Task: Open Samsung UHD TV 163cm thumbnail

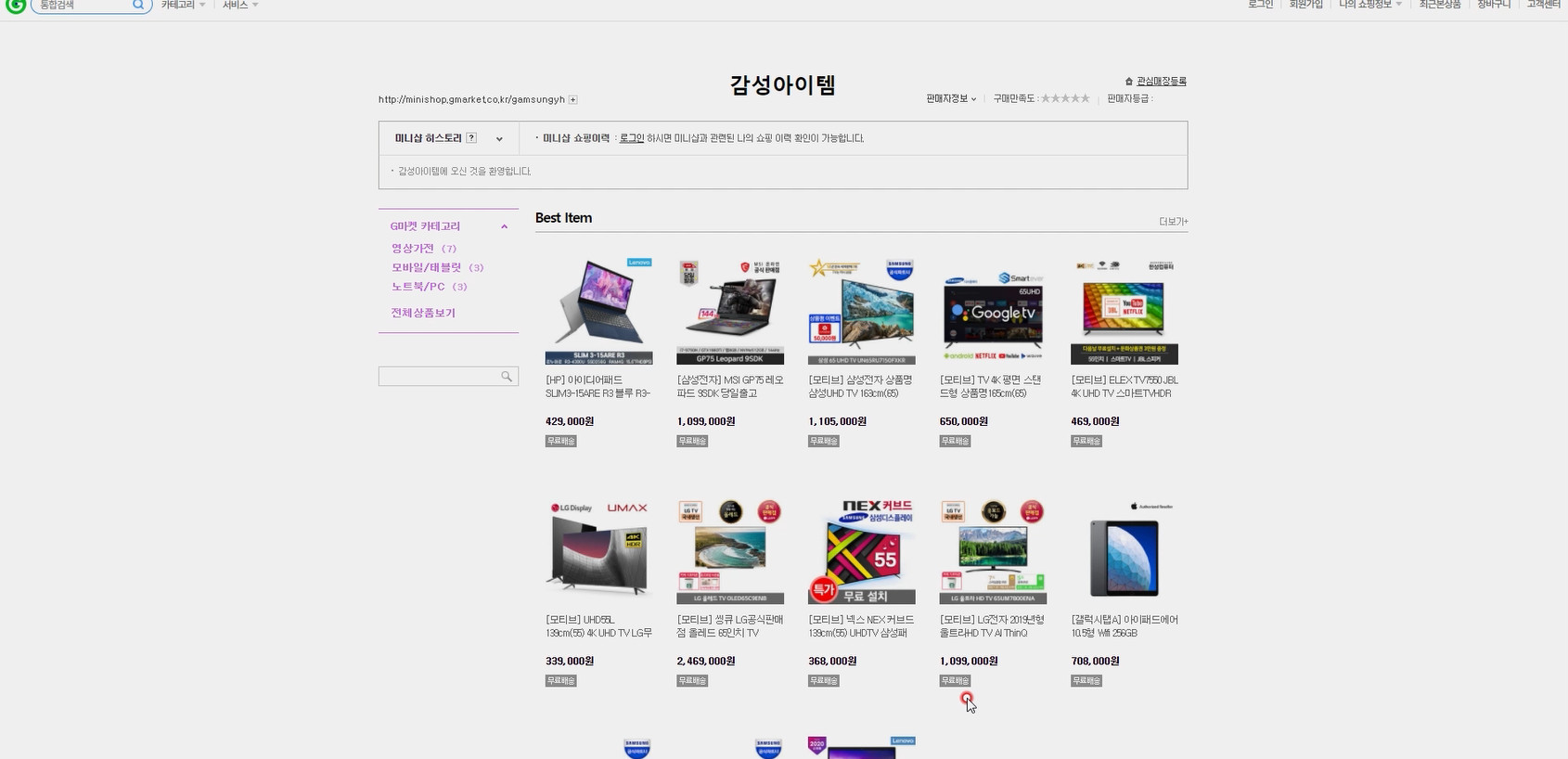Action: pyautogui.click(x=862, y=311)
